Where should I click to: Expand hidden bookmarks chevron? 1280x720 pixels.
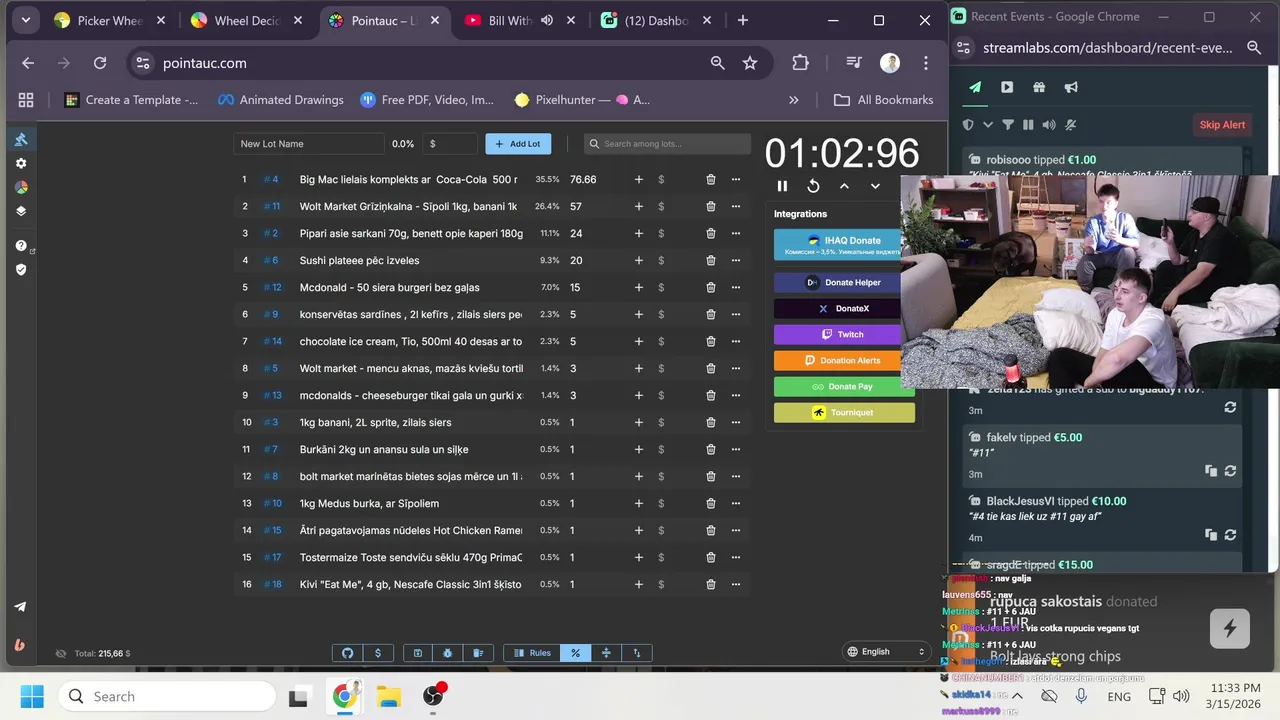click(x=794, y=100)
